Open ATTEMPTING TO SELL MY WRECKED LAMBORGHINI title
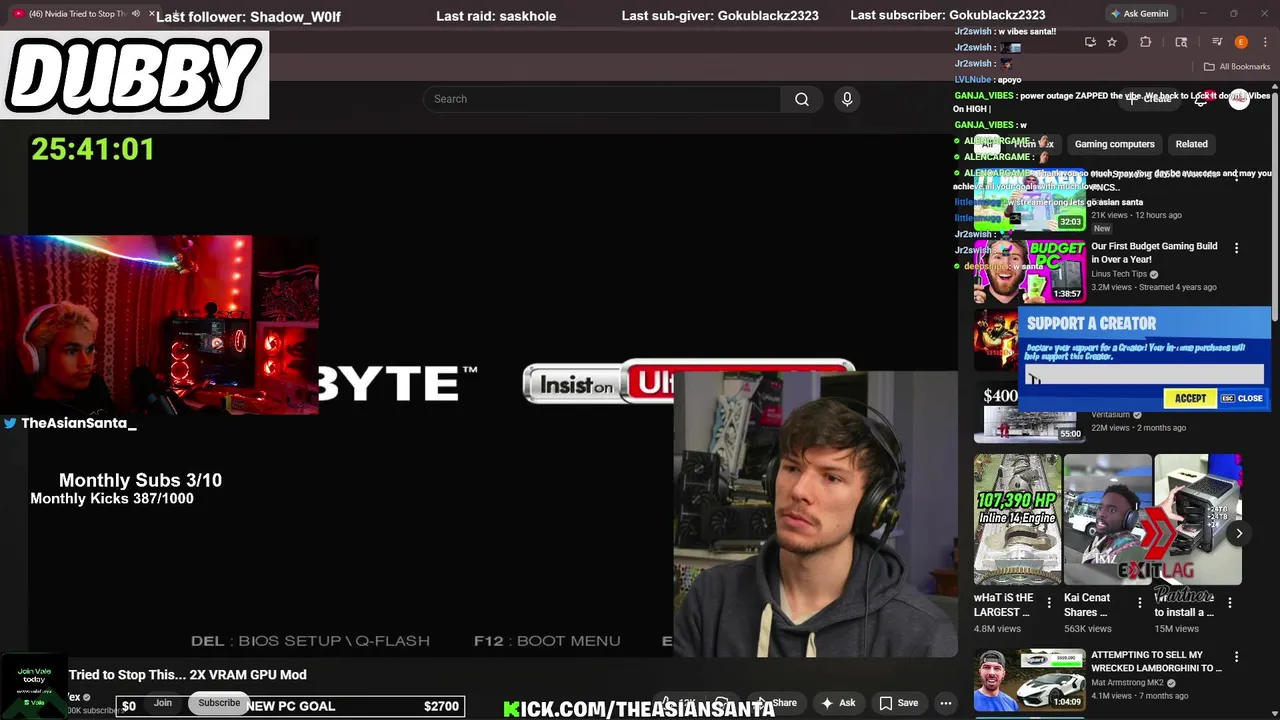This screenshot has width=1280, height=720. [1156, 661]
